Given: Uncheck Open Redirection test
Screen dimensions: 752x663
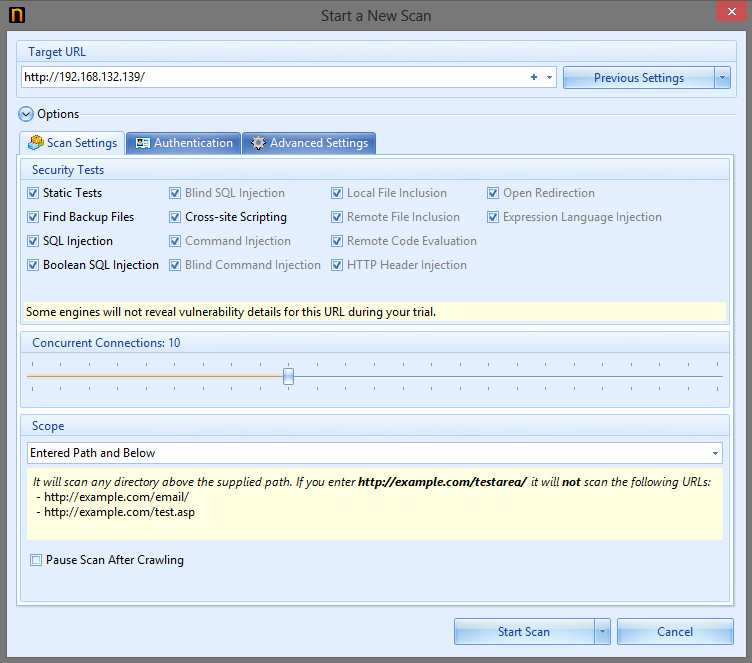Looking at the screenshot, I should click(x=493, y=193).
